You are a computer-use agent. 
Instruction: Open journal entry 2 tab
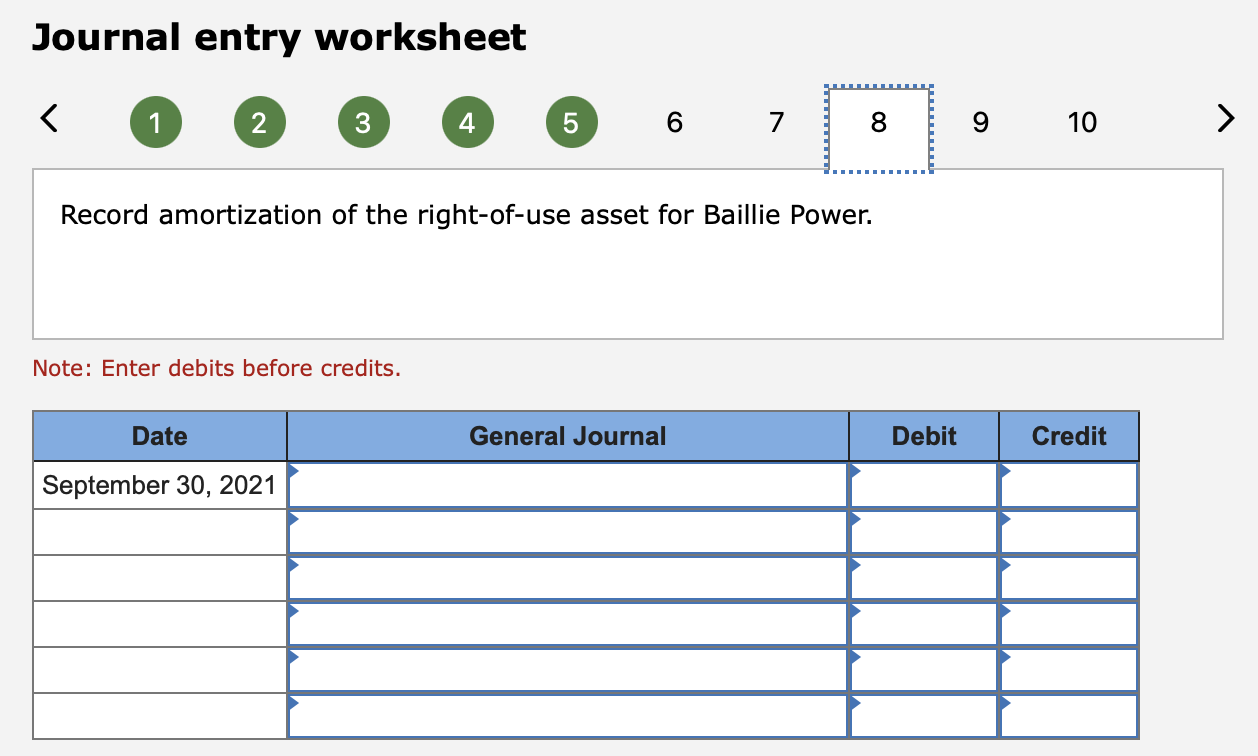(x=258, y=123)
